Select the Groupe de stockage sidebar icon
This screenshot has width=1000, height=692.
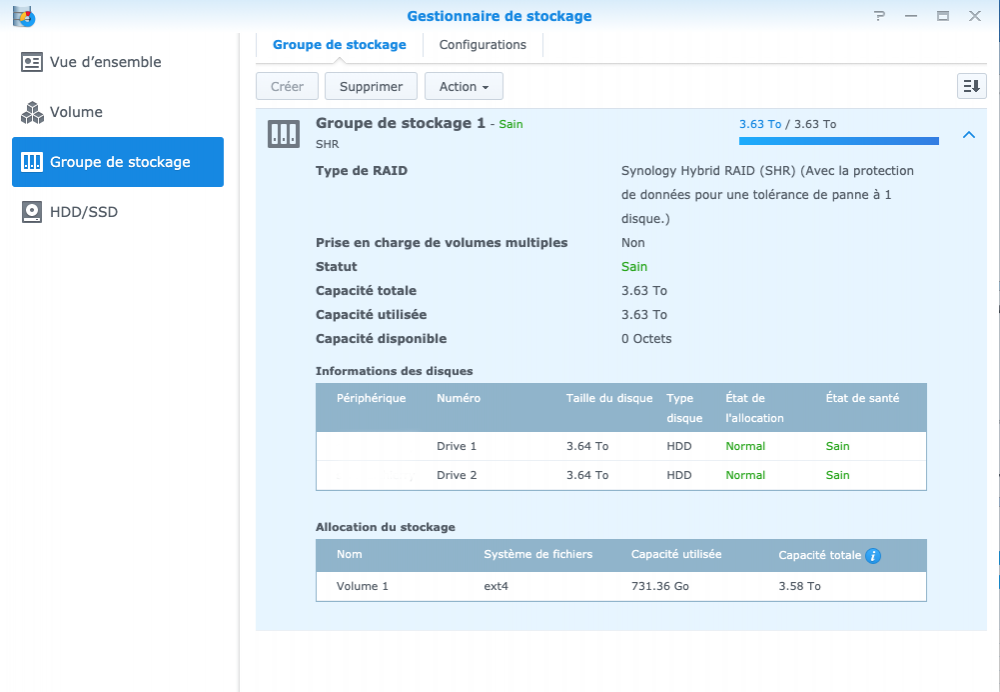(32, 162)
